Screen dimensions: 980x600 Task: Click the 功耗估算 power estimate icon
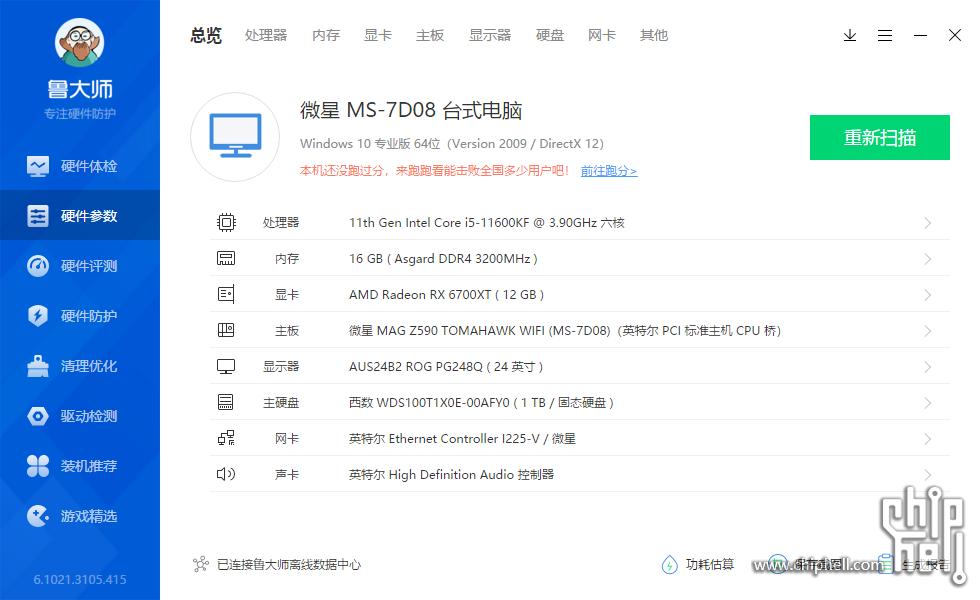(x=668, y=564)
